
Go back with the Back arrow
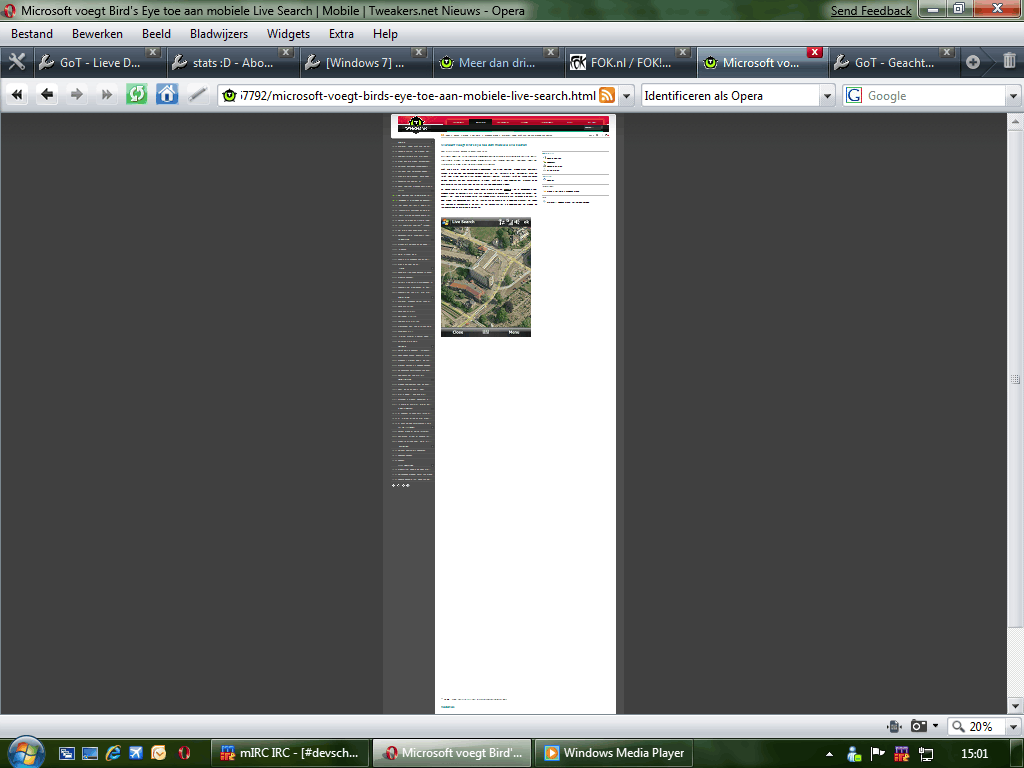point(46,95)
